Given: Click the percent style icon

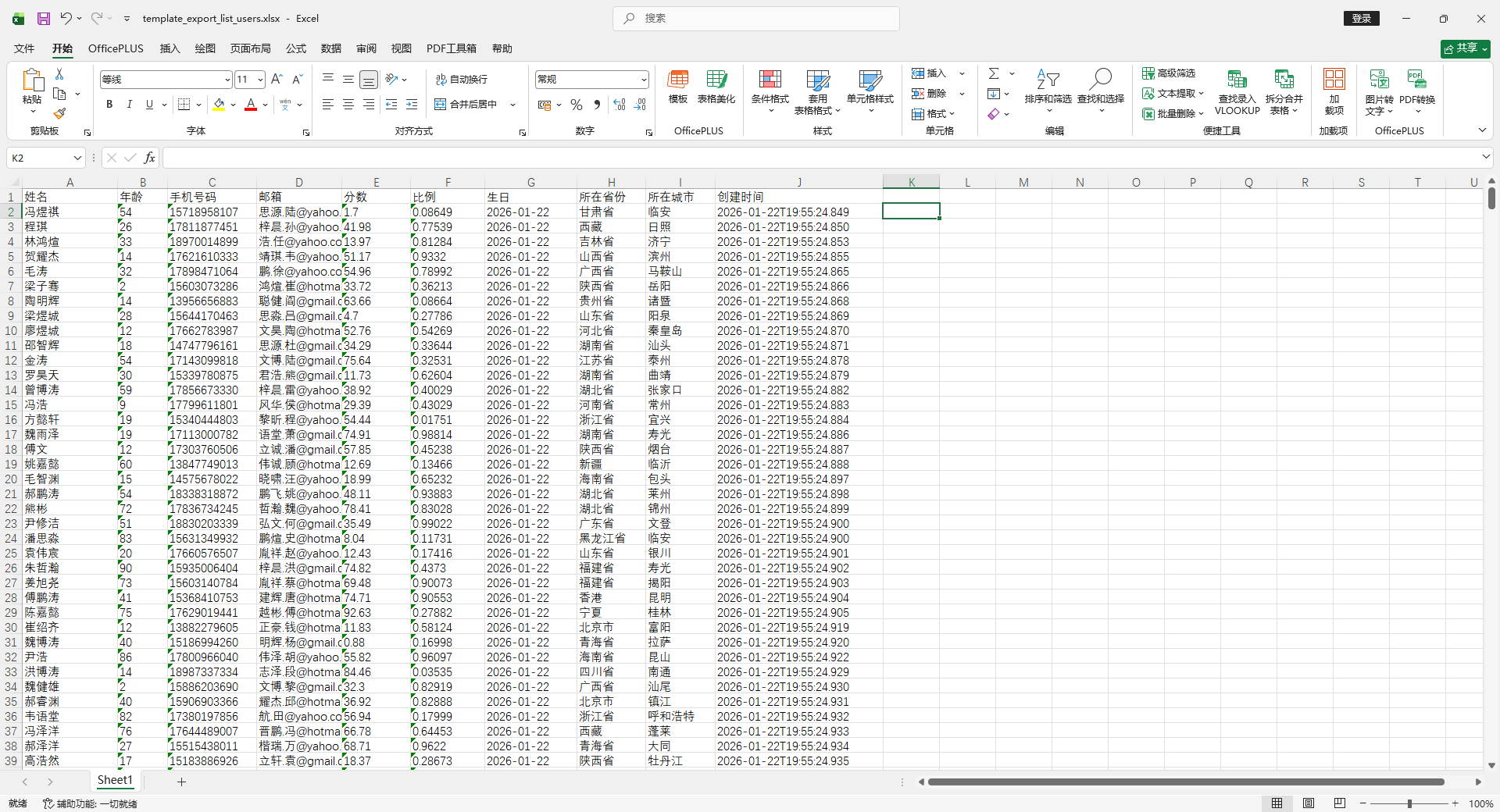Looking at the screenshot, I should 577,105.
